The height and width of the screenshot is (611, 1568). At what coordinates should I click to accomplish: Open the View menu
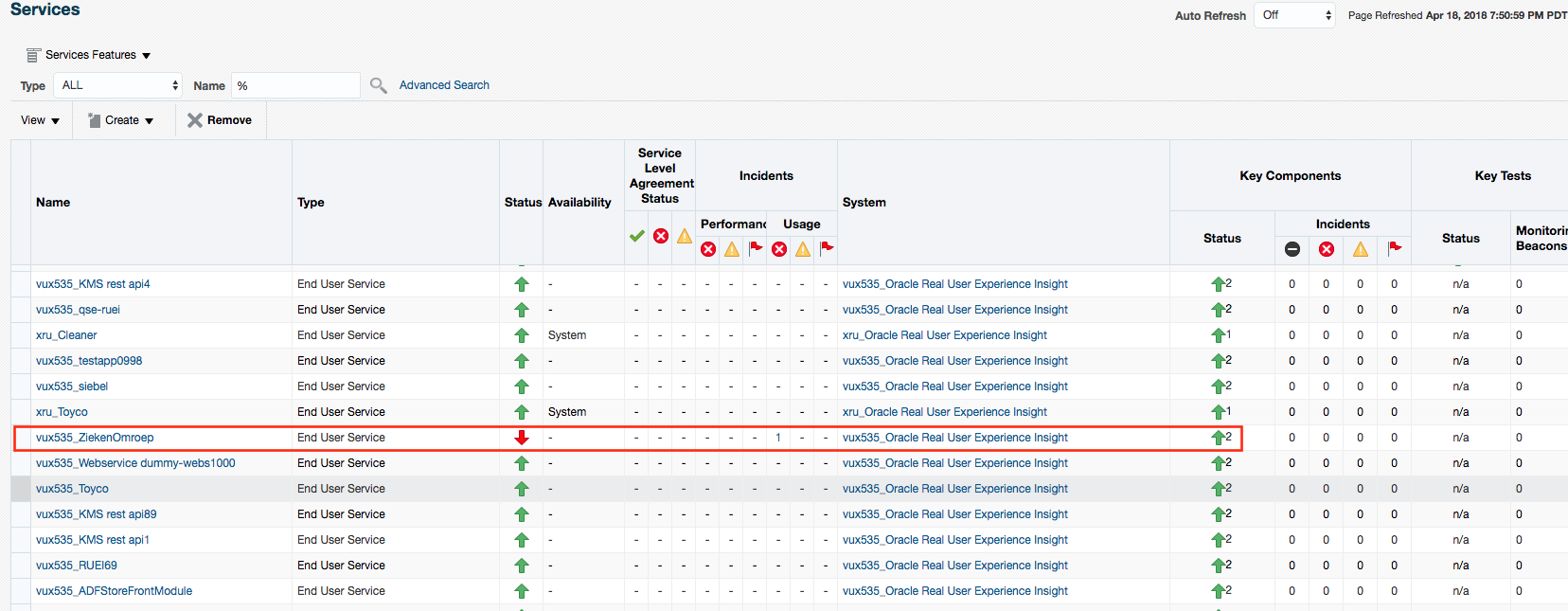41,120
